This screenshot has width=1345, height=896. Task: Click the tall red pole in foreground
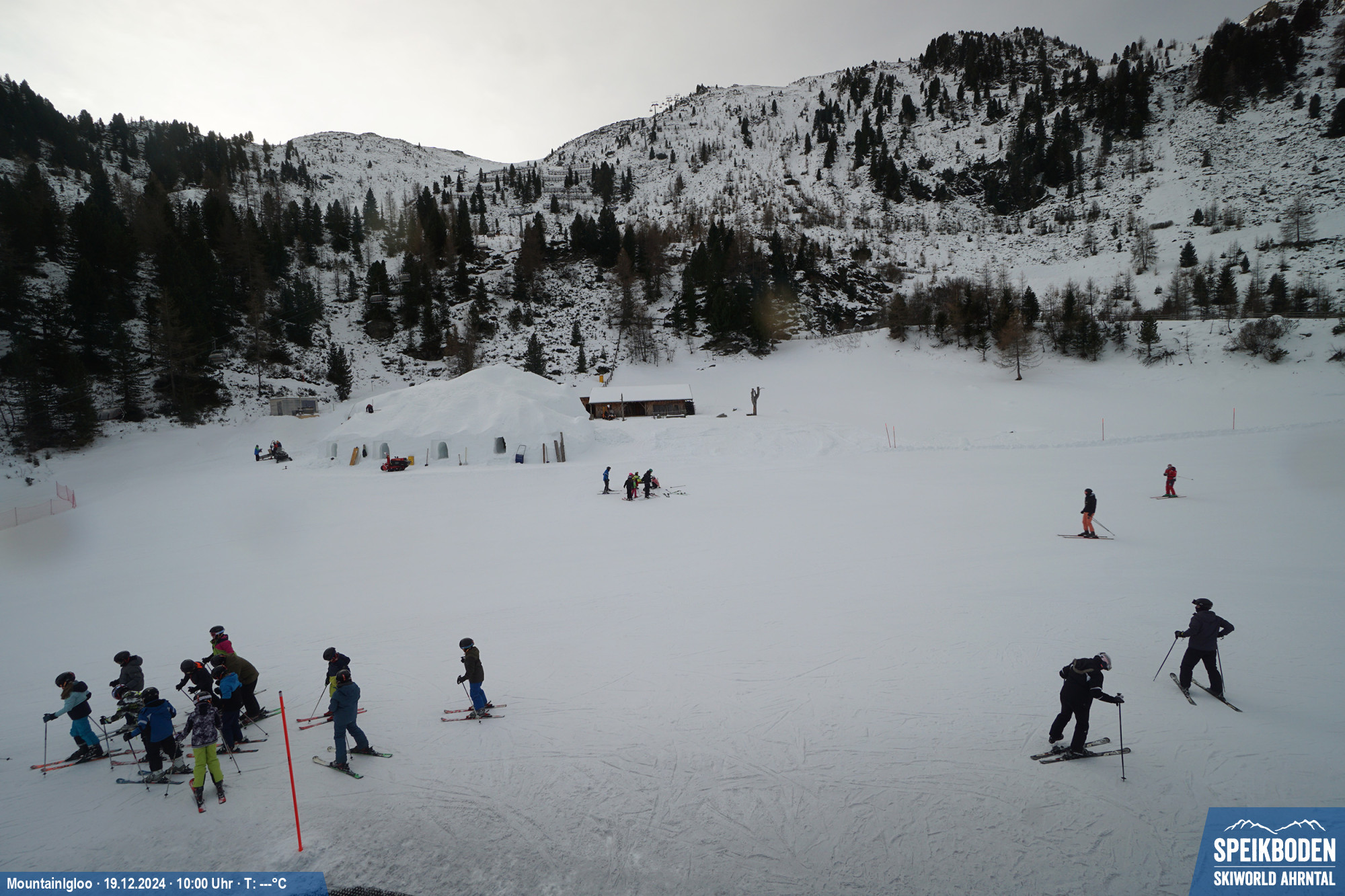tap(291, 771)
